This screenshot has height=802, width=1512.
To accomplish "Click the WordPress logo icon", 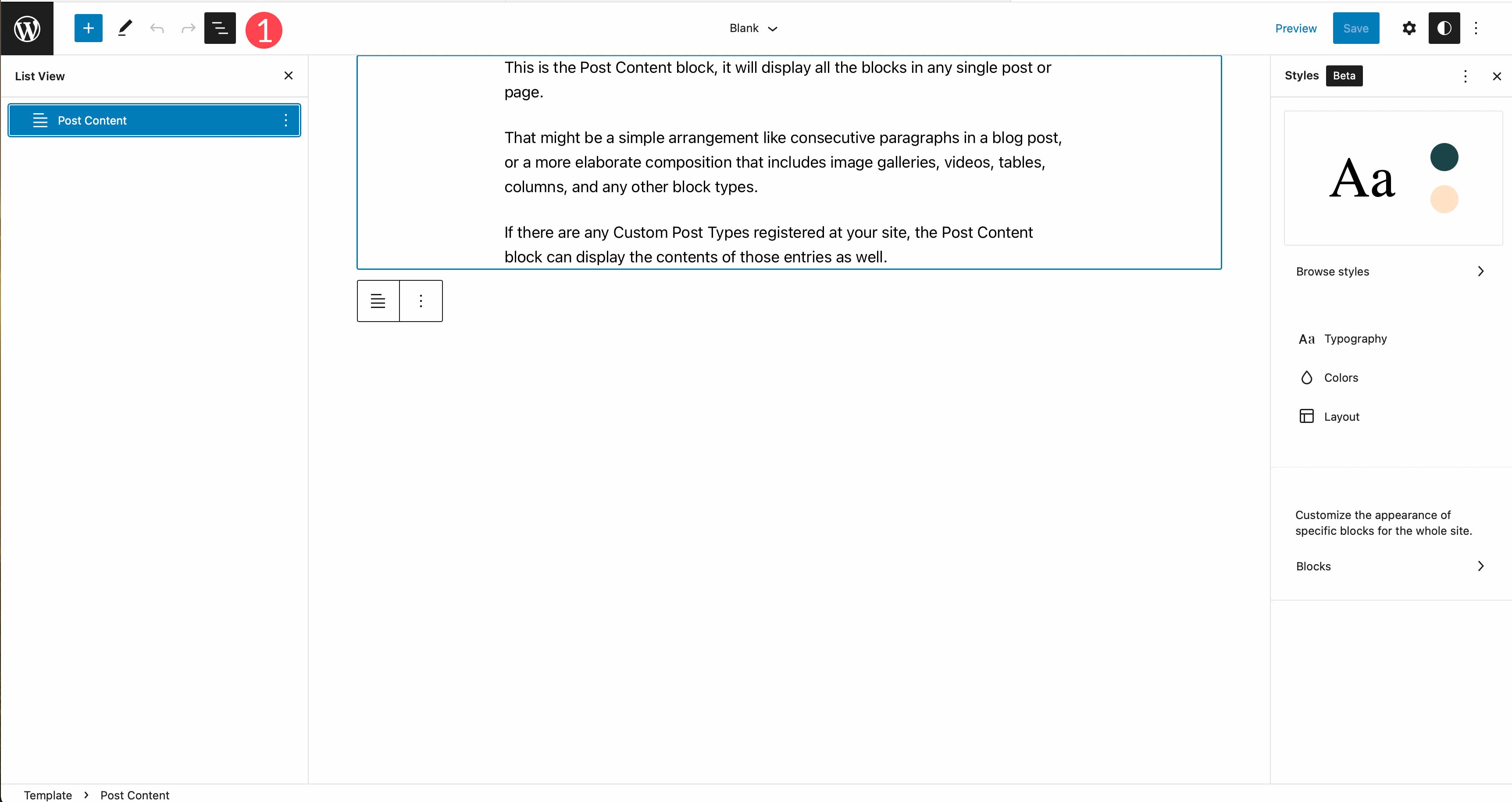I will (x=27, y=28).
